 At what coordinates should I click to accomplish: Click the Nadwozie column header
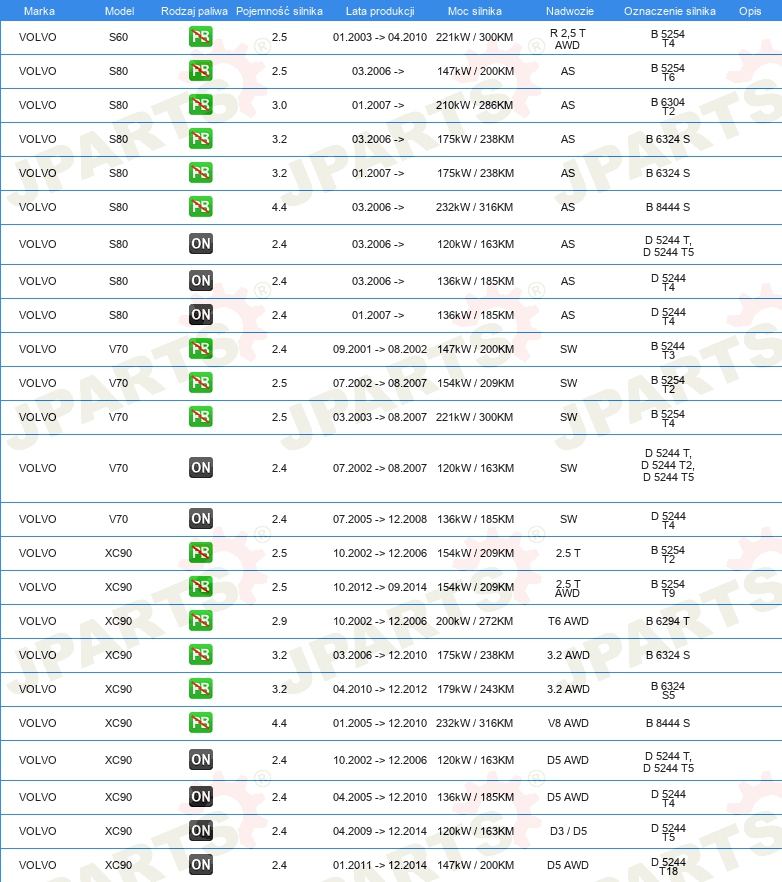pos(569,11)
